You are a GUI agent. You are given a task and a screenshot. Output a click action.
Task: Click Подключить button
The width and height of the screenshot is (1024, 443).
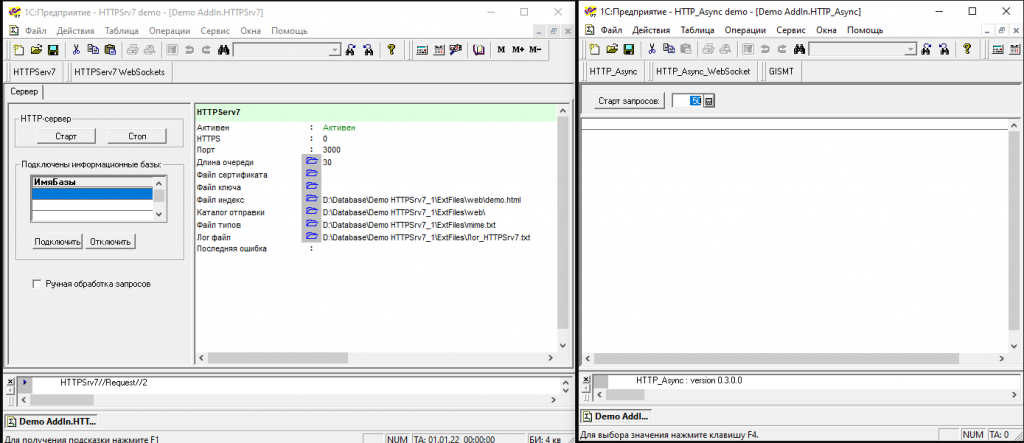point(57,241)
